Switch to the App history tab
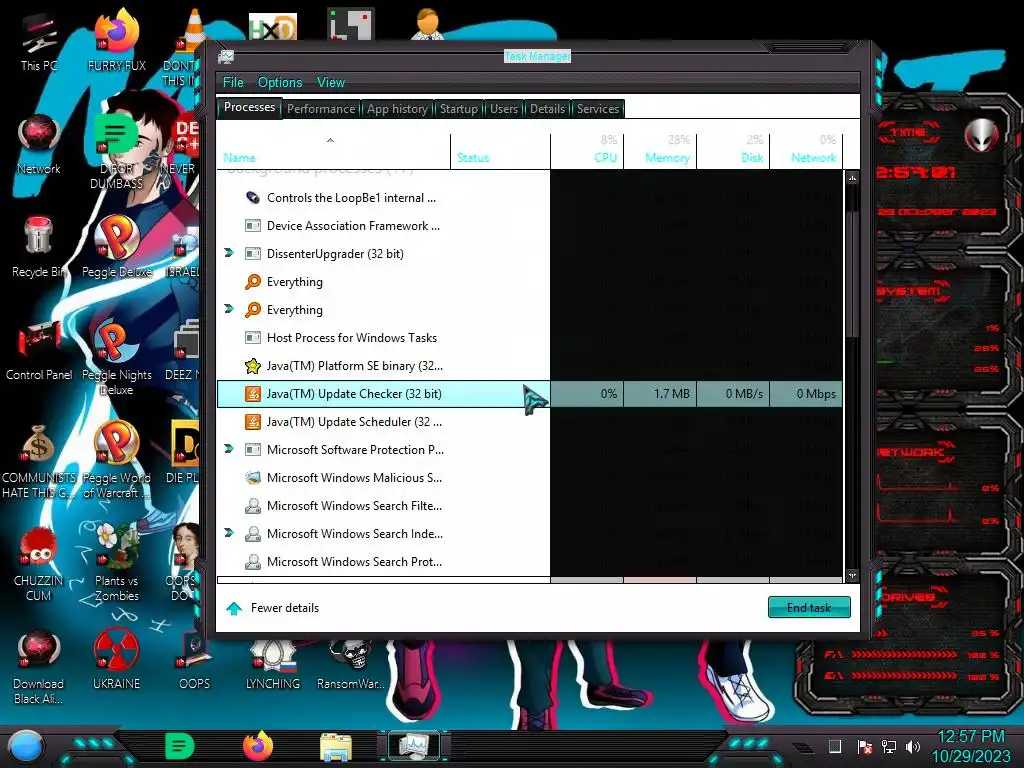 click(397, 109)
